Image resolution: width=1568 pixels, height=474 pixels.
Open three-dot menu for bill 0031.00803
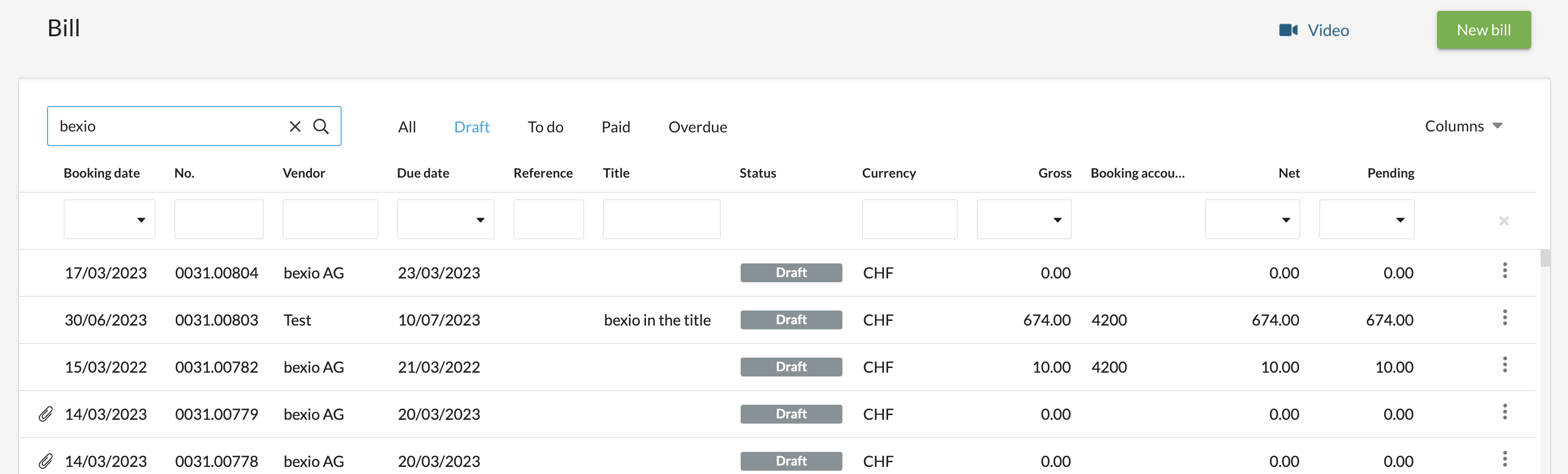coord(1504,318)
